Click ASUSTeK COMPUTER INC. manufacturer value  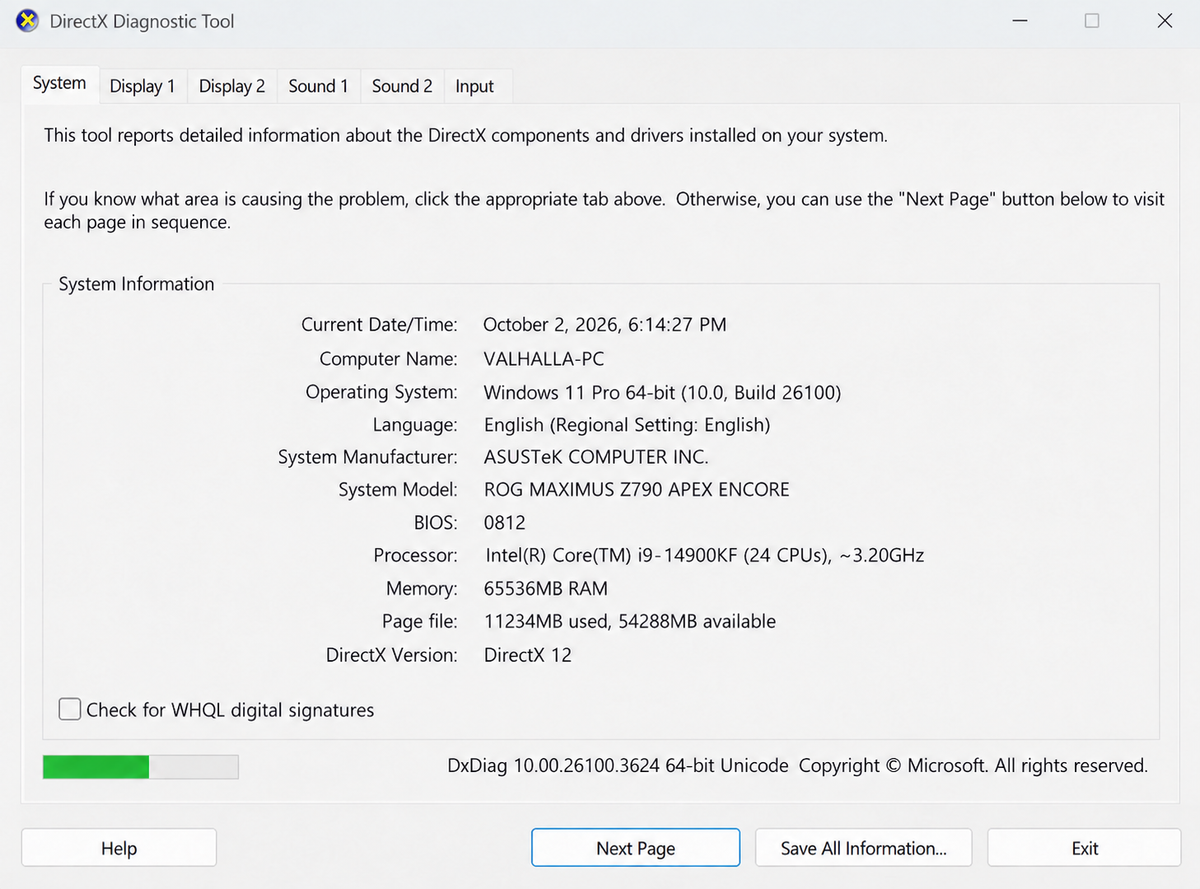click(x=596, y=457)
